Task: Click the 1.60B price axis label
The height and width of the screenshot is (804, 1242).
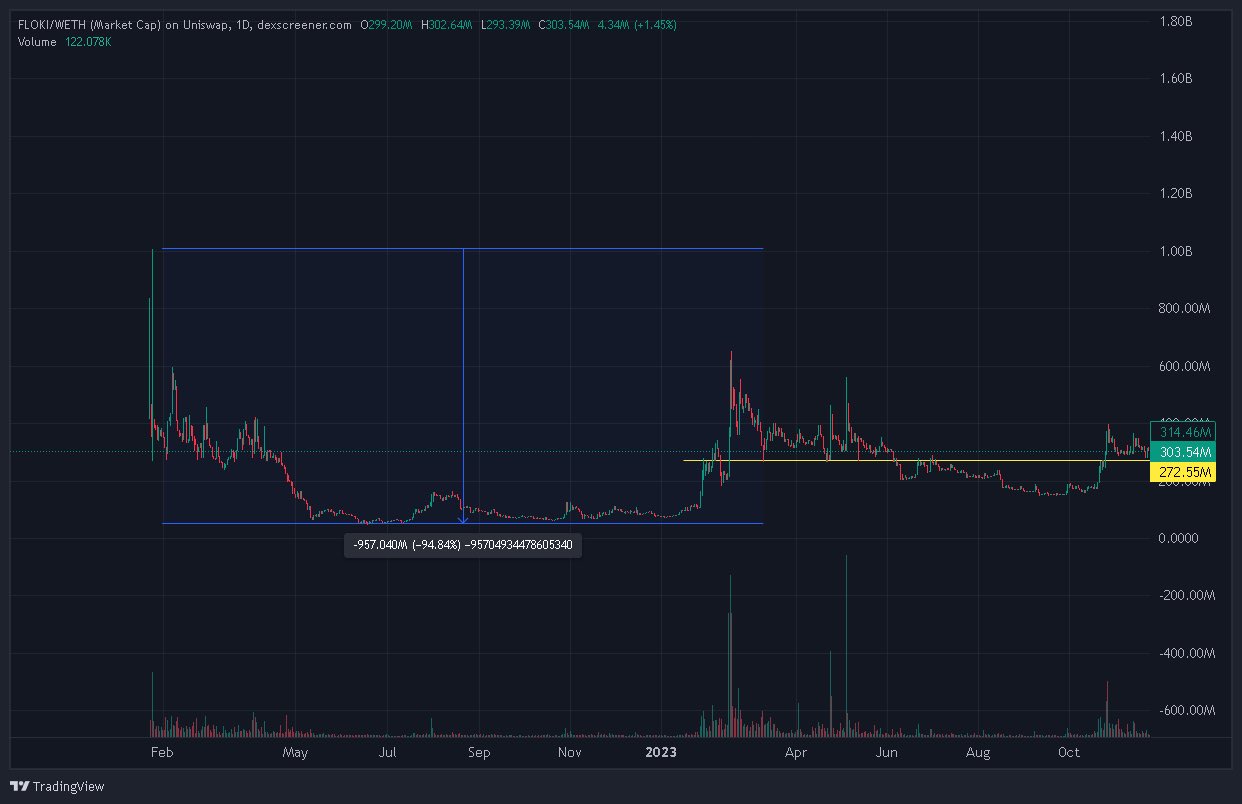Action: click(x=1174, y=78)
